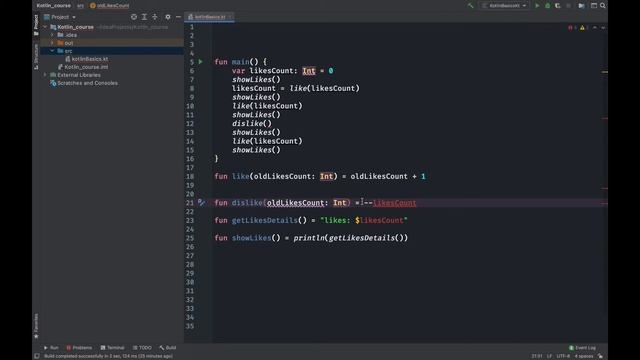
Task: Select the .idea folder row
Action: pos(112,35)
